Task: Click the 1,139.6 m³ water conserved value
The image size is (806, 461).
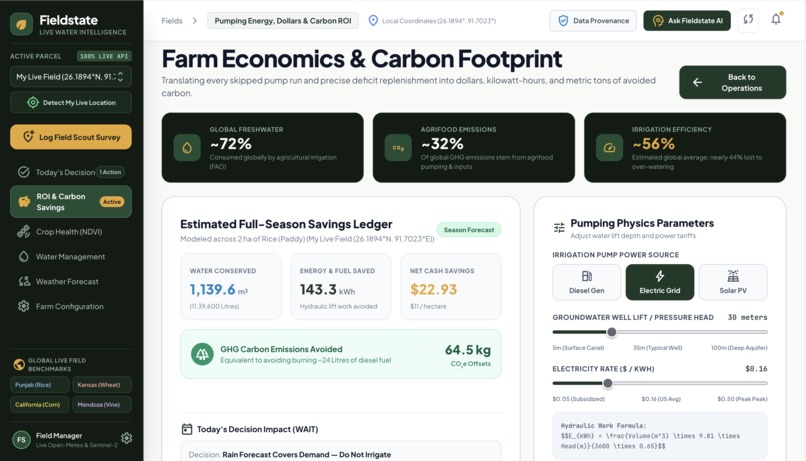Action: 218,290
